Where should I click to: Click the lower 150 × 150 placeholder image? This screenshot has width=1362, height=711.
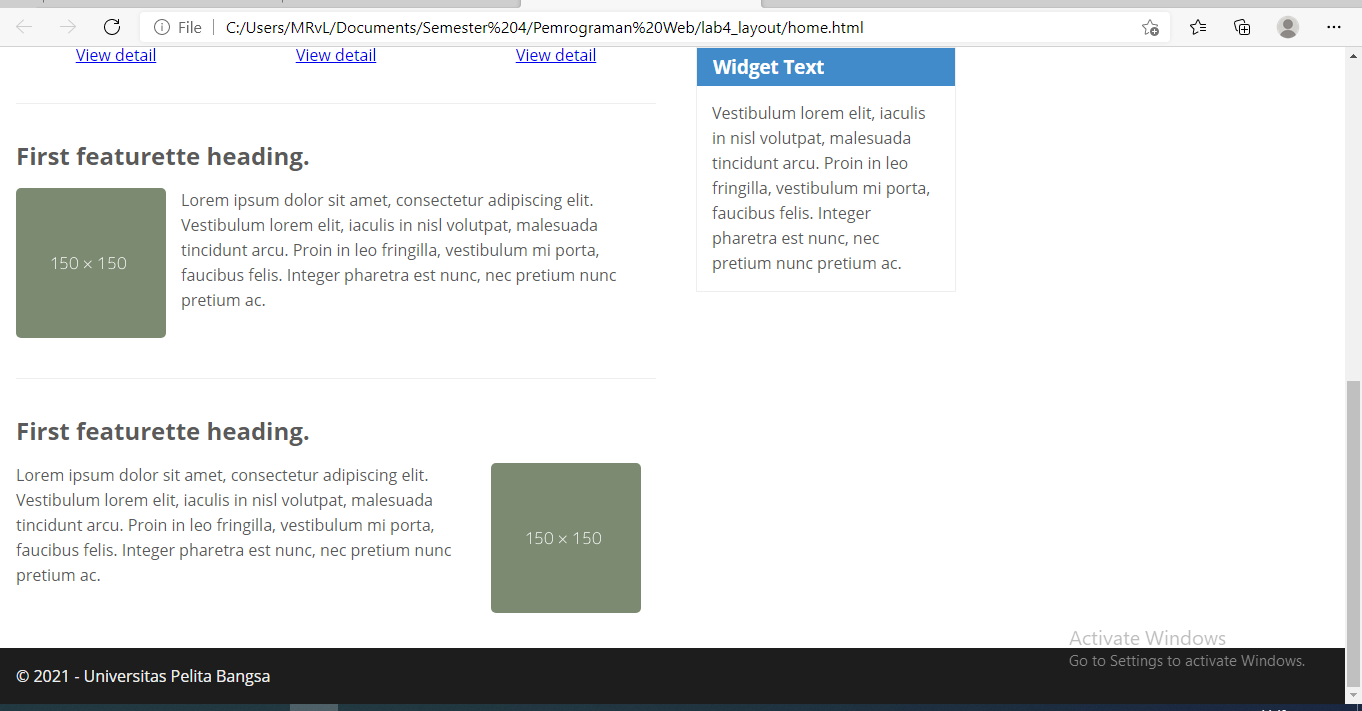565,537
